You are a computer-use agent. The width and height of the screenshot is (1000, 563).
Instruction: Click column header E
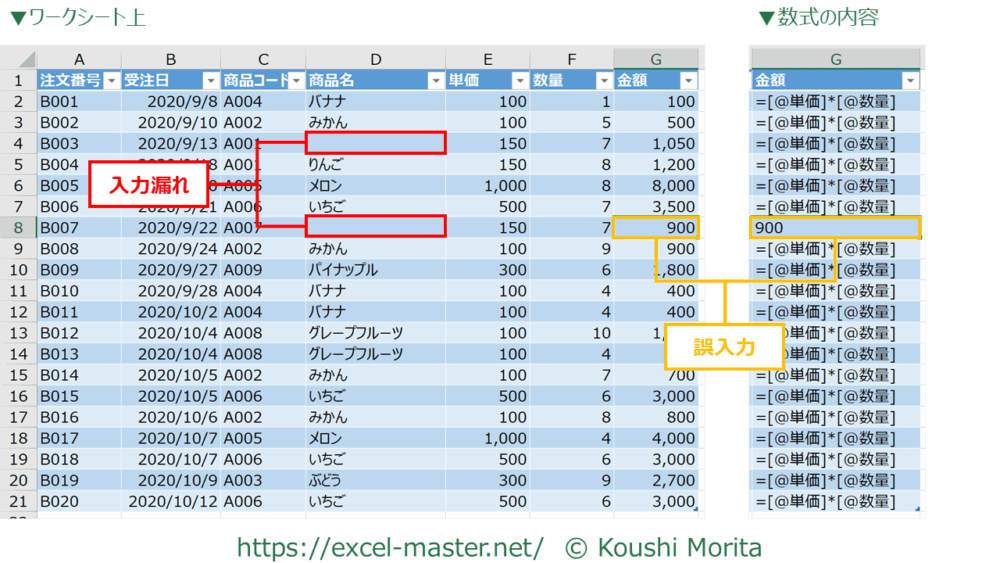(x=487, y=59)
